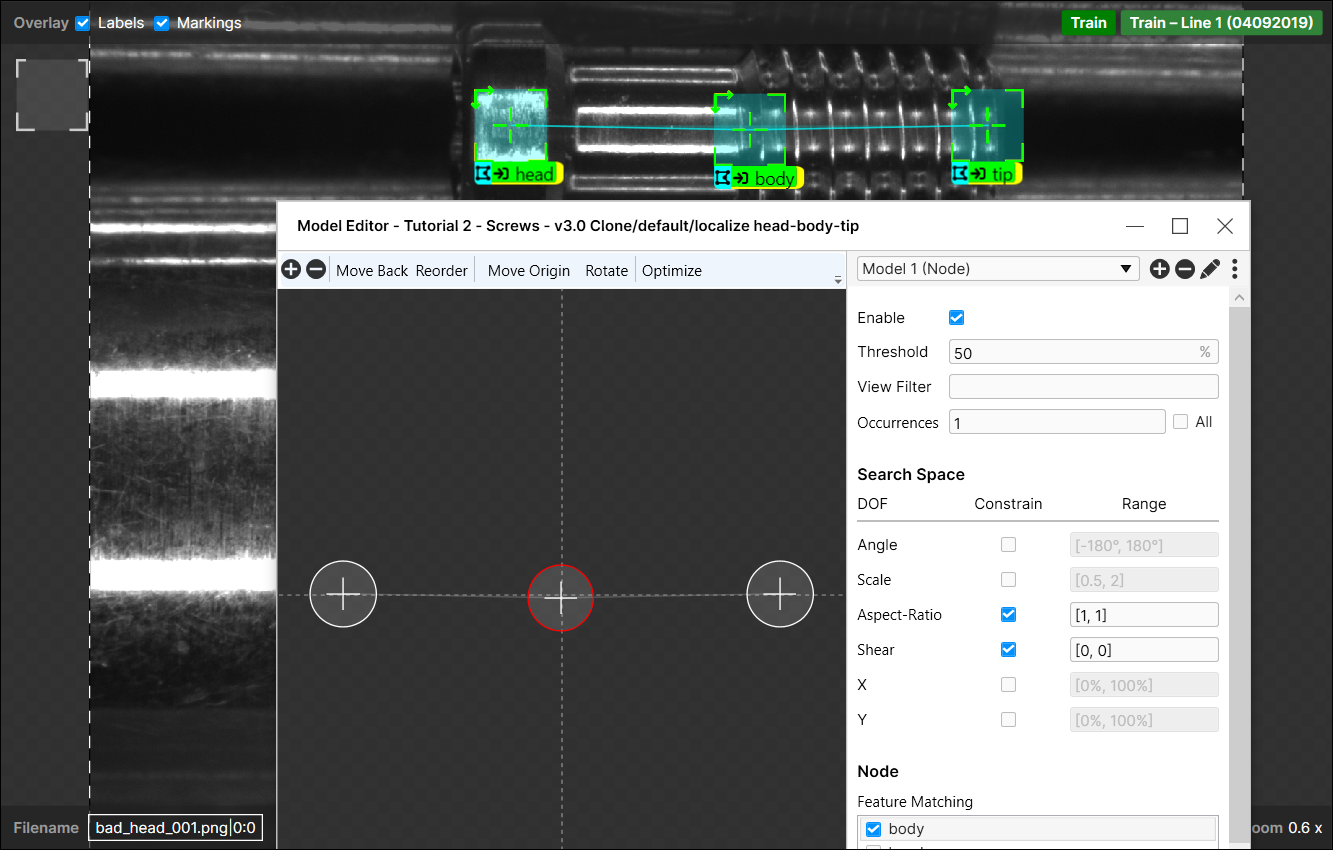
Task: Open the three-dot model options menu
Action: (1235, 269)
